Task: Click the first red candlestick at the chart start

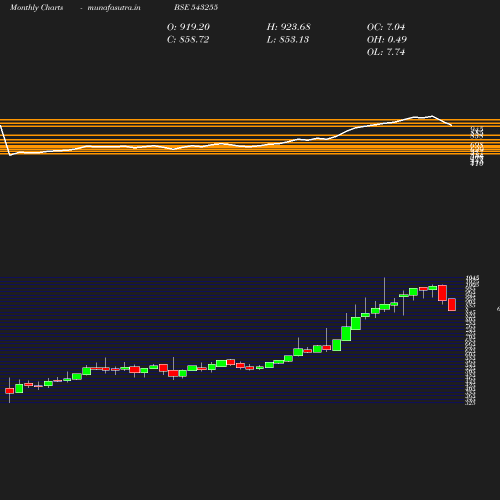Action: [x=9, y=391]
